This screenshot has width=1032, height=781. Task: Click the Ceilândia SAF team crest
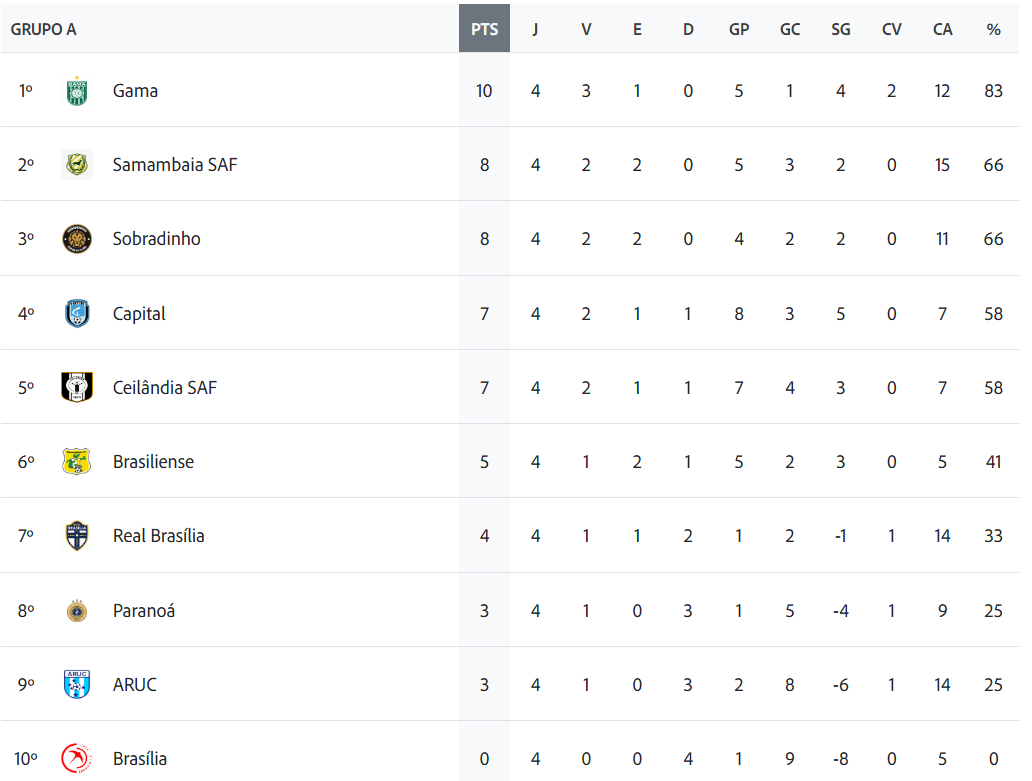[x=77, y=388]
